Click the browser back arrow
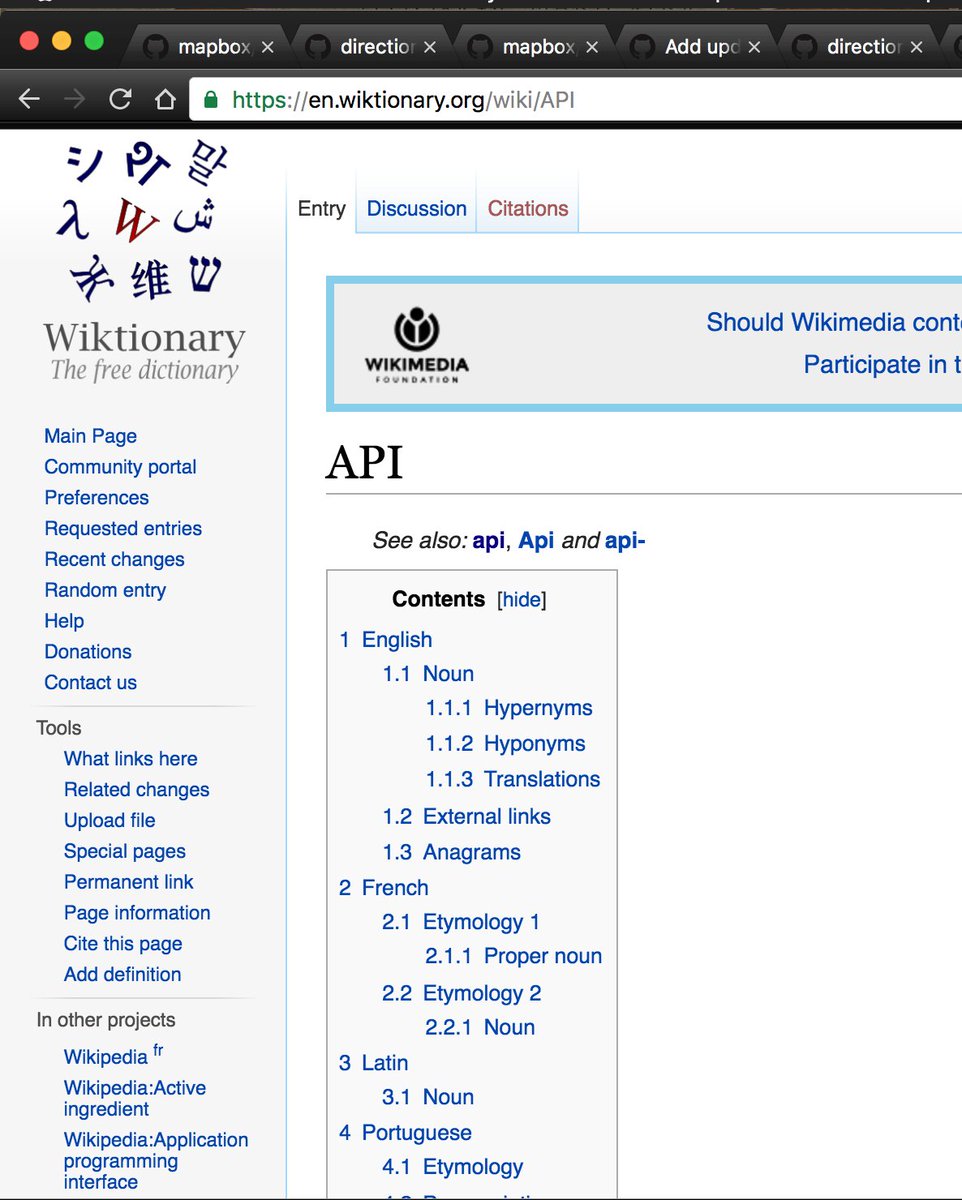Image resolution: width=962 pixels, height=1200 pixels. (x=29, y=99)
